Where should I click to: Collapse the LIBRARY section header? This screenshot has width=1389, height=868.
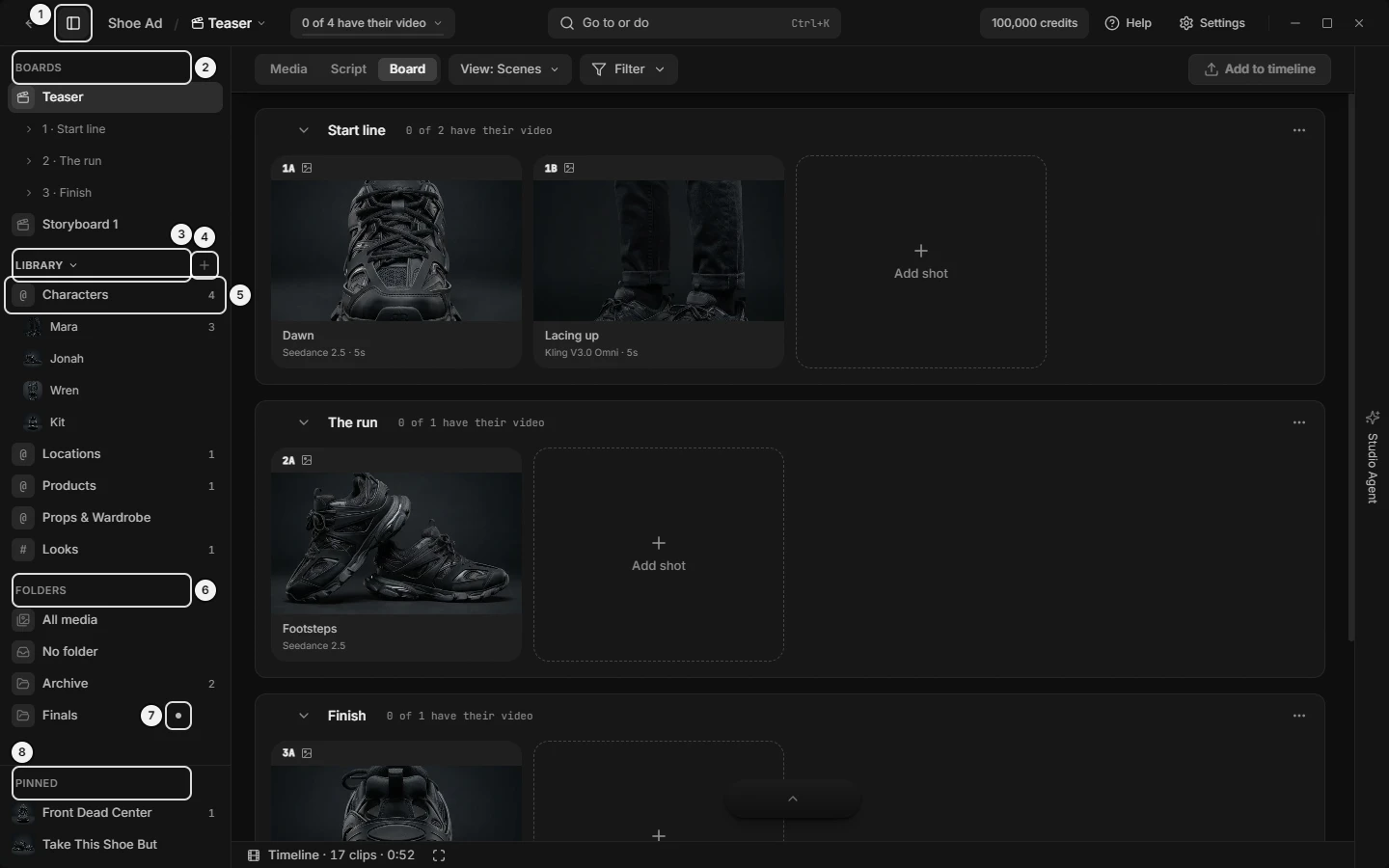pos(46,265)
